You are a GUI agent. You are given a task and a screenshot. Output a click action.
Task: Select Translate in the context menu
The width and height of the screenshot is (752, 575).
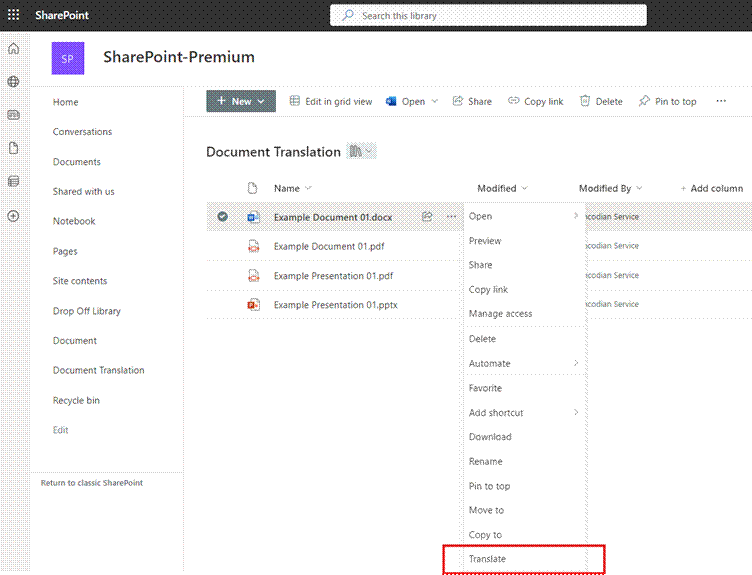[488, 559]
